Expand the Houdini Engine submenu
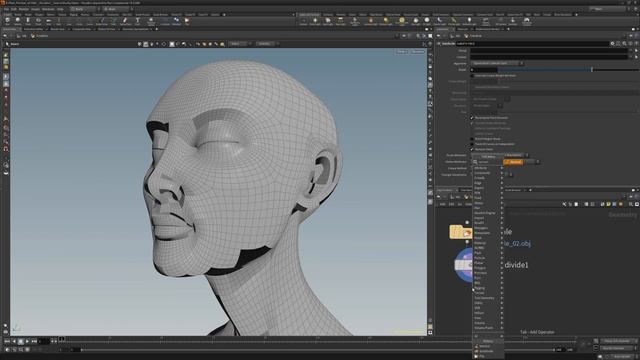640x360 pixels. point(488,213)
